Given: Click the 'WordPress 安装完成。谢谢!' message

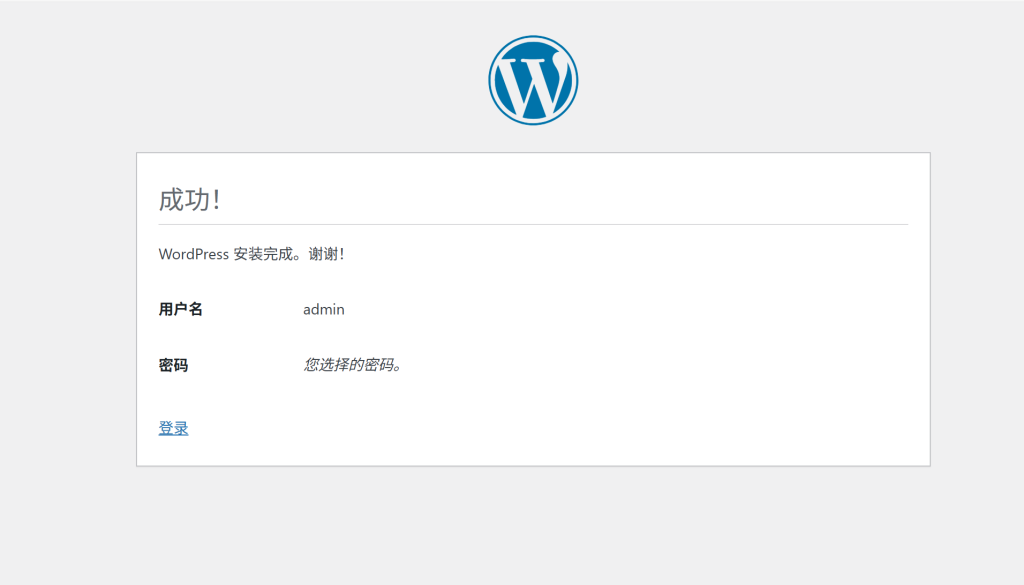Looking at the screenshot, I should coord(251,254).
